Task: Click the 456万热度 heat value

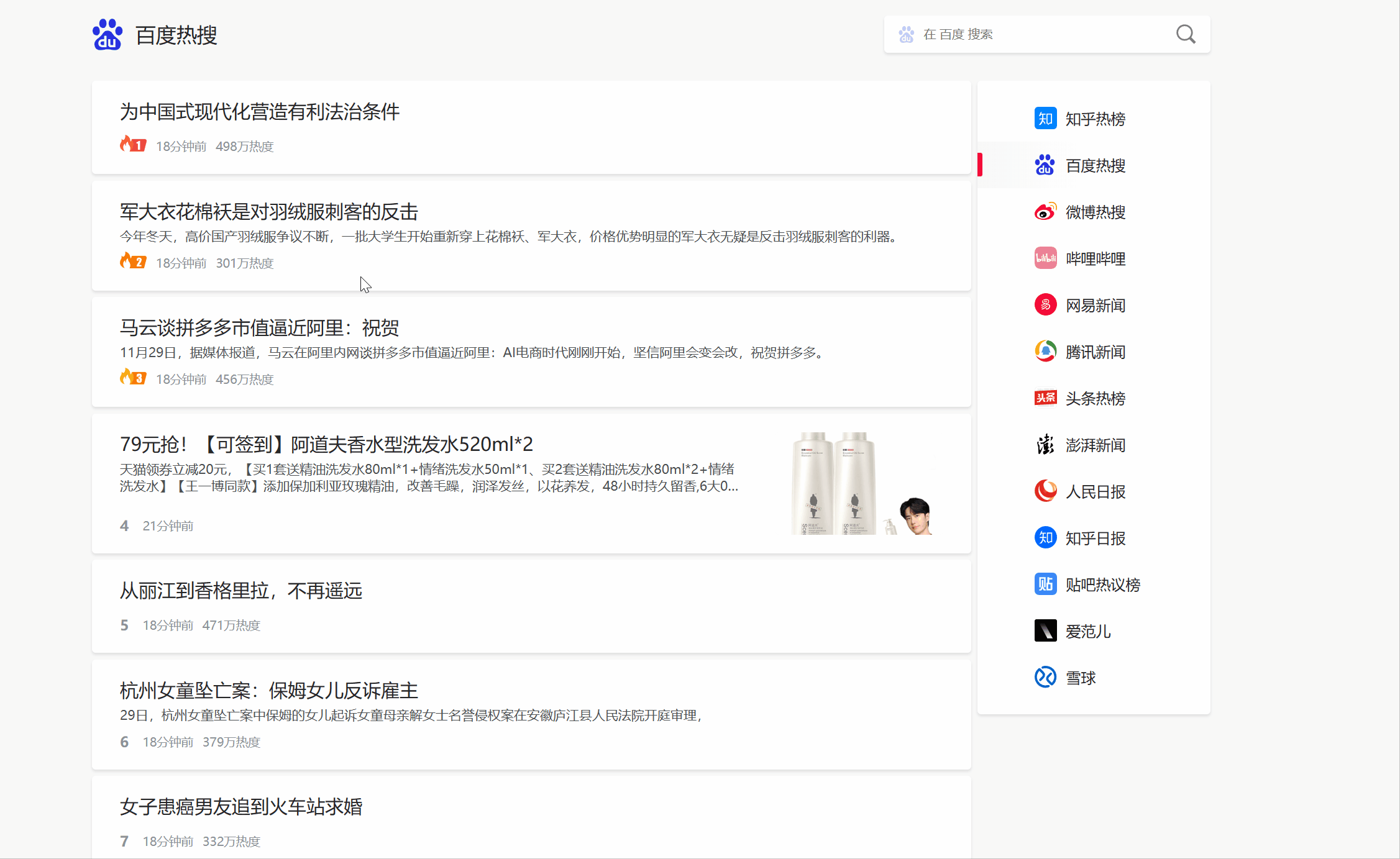Action: (x=245, y=379)
